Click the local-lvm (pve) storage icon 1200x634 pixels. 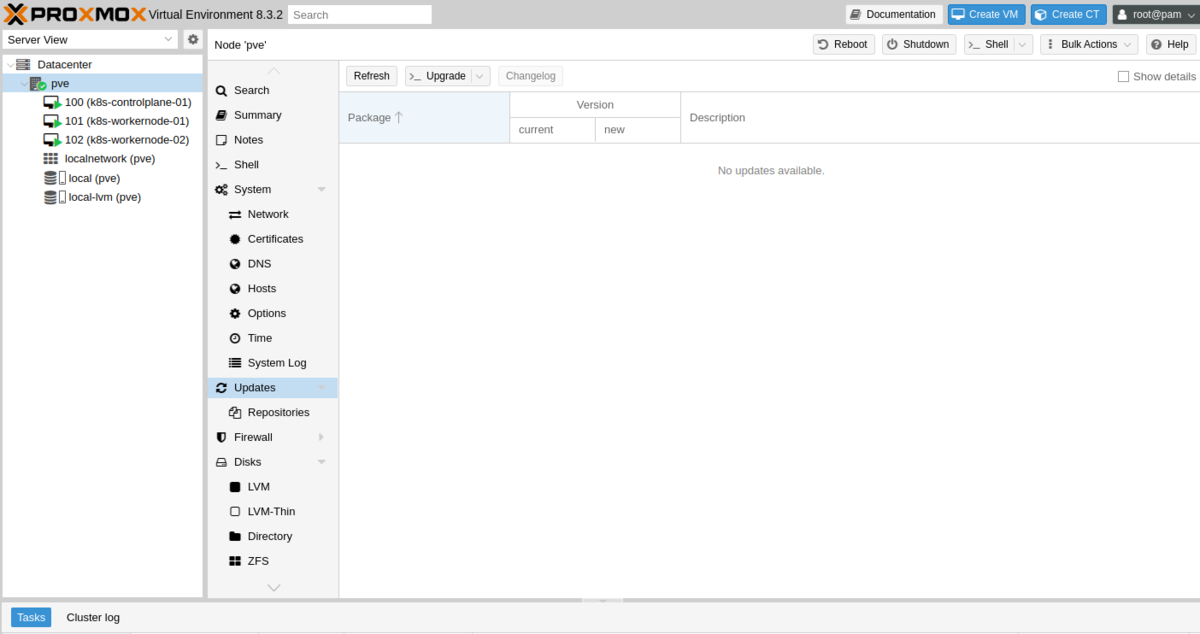click(55, 197)
